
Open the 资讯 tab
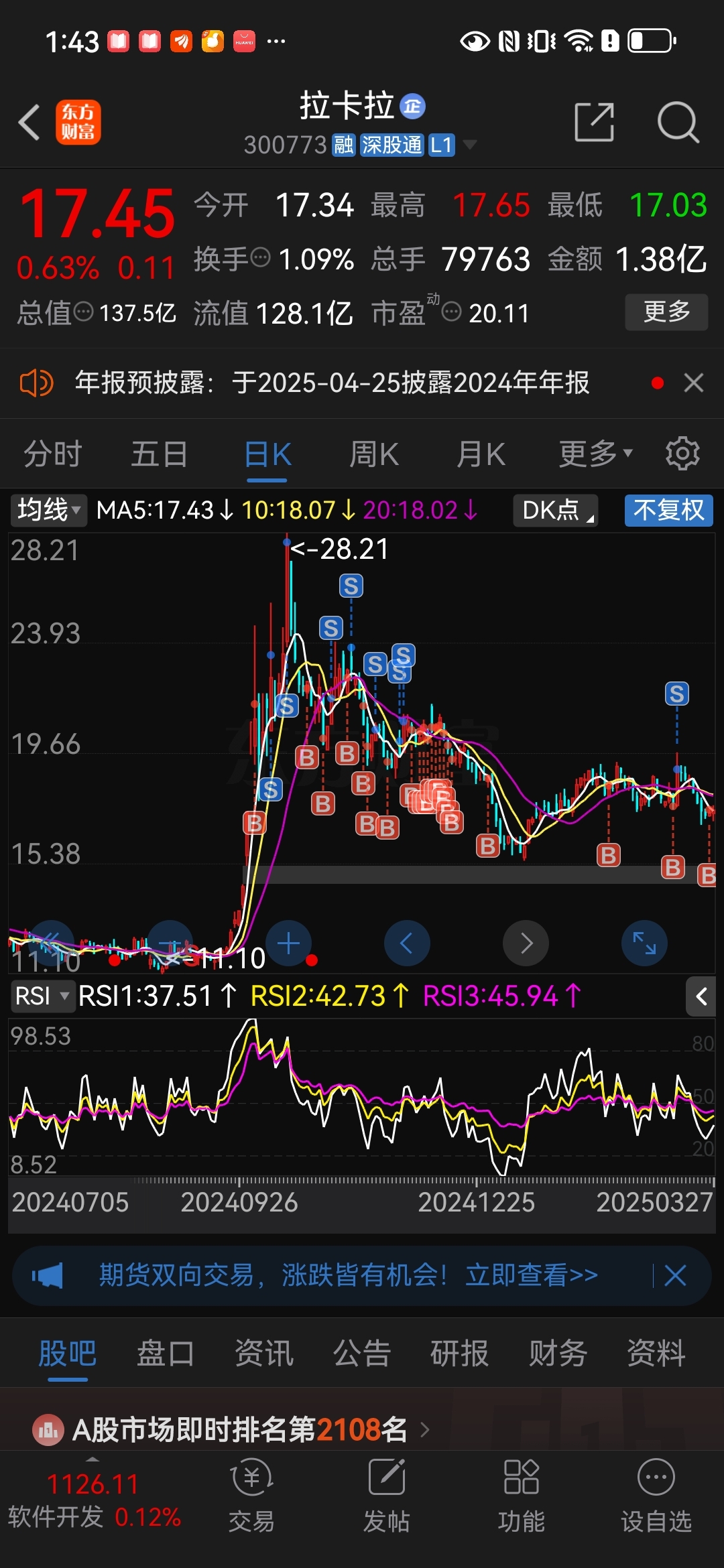(264, 1354)
